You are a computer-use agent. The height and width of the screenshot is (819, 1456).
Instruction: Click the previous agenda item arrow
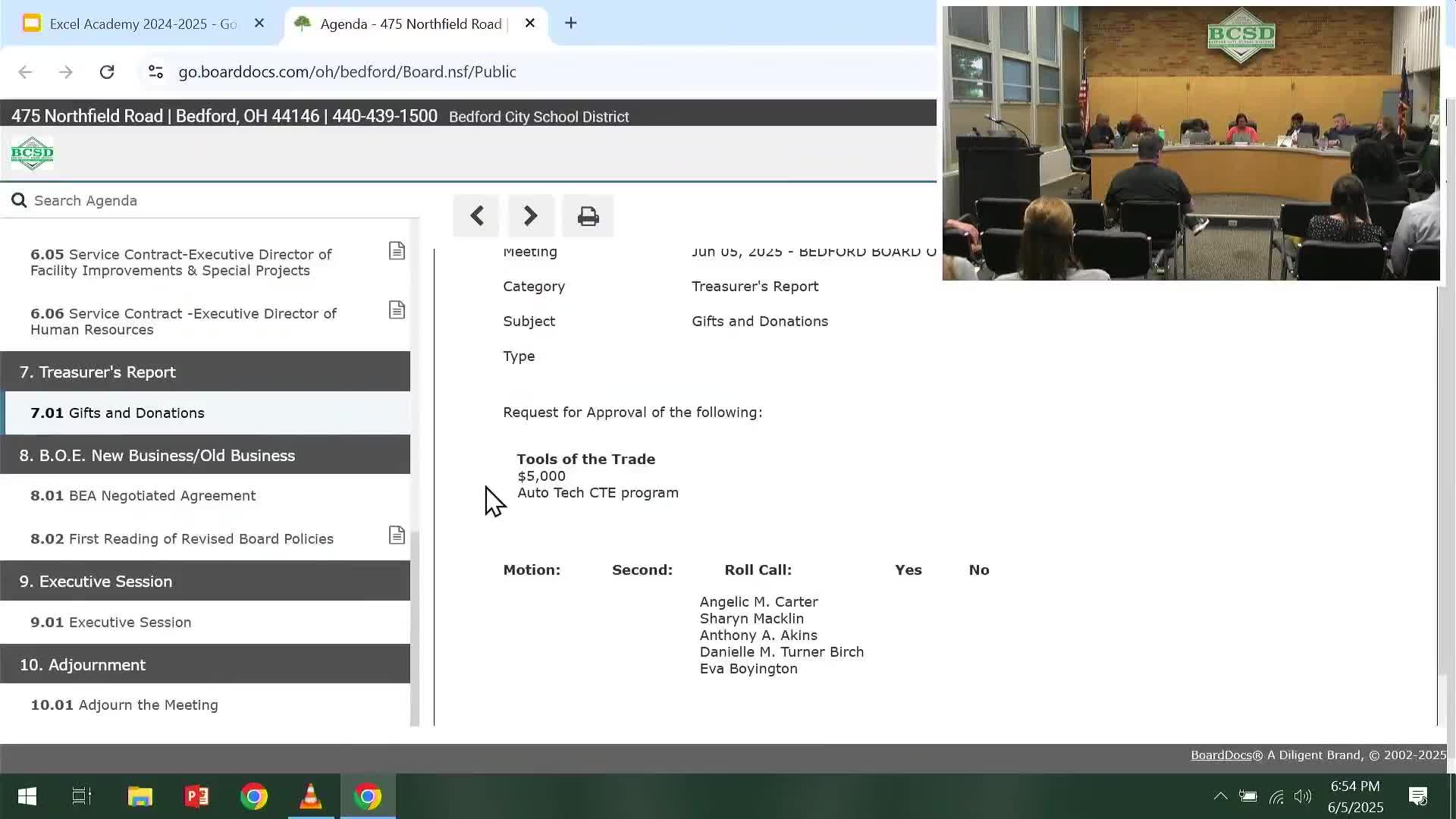click(476, 216)
